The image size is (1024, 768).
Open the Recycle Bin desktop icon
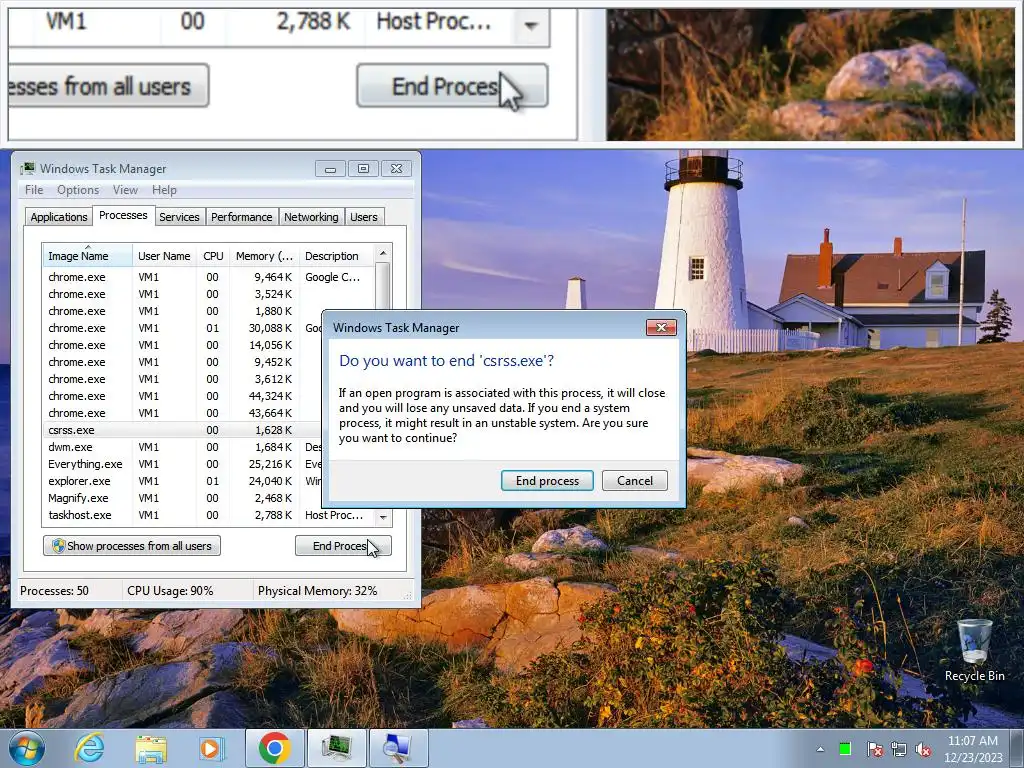pos(974,650)
